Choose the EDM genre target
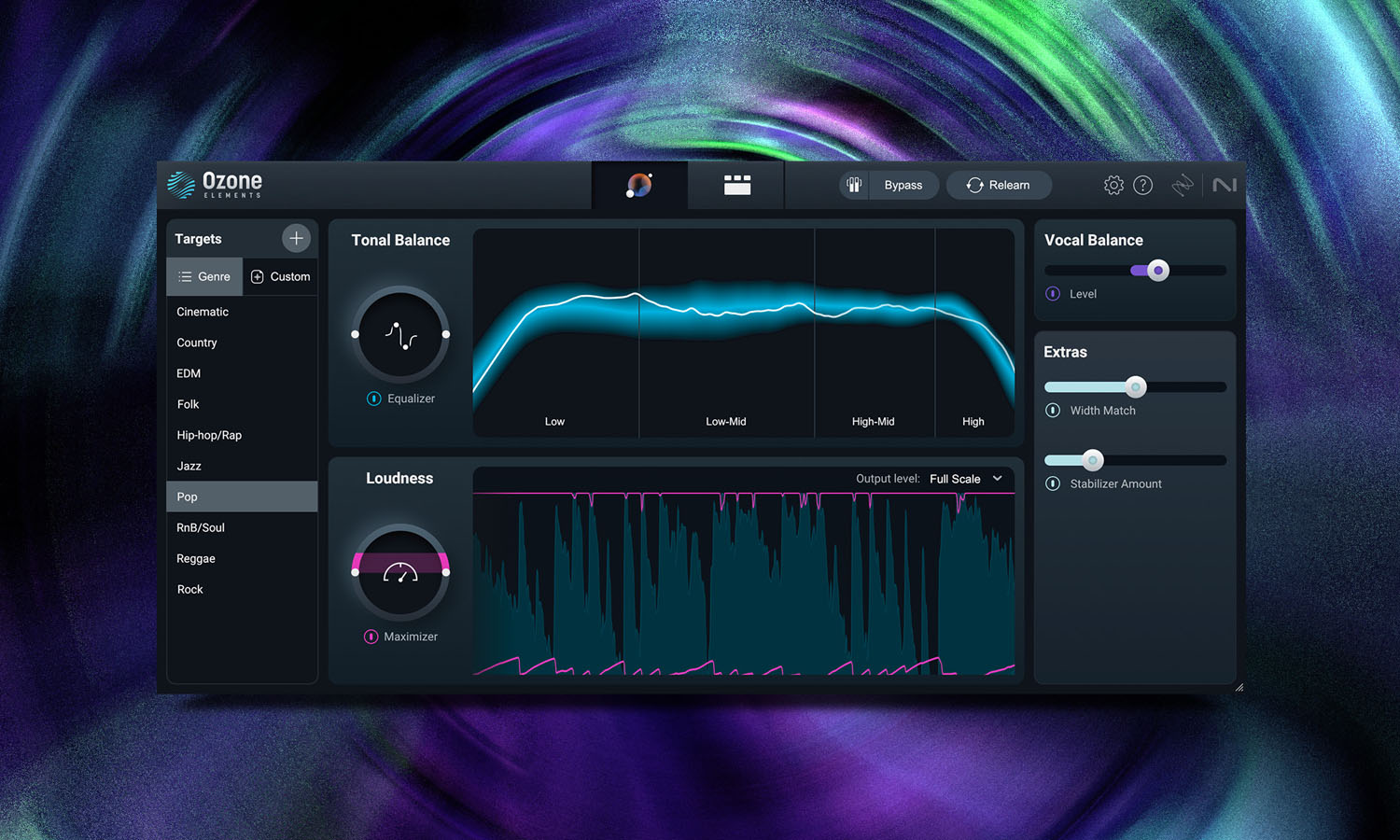 242,373
